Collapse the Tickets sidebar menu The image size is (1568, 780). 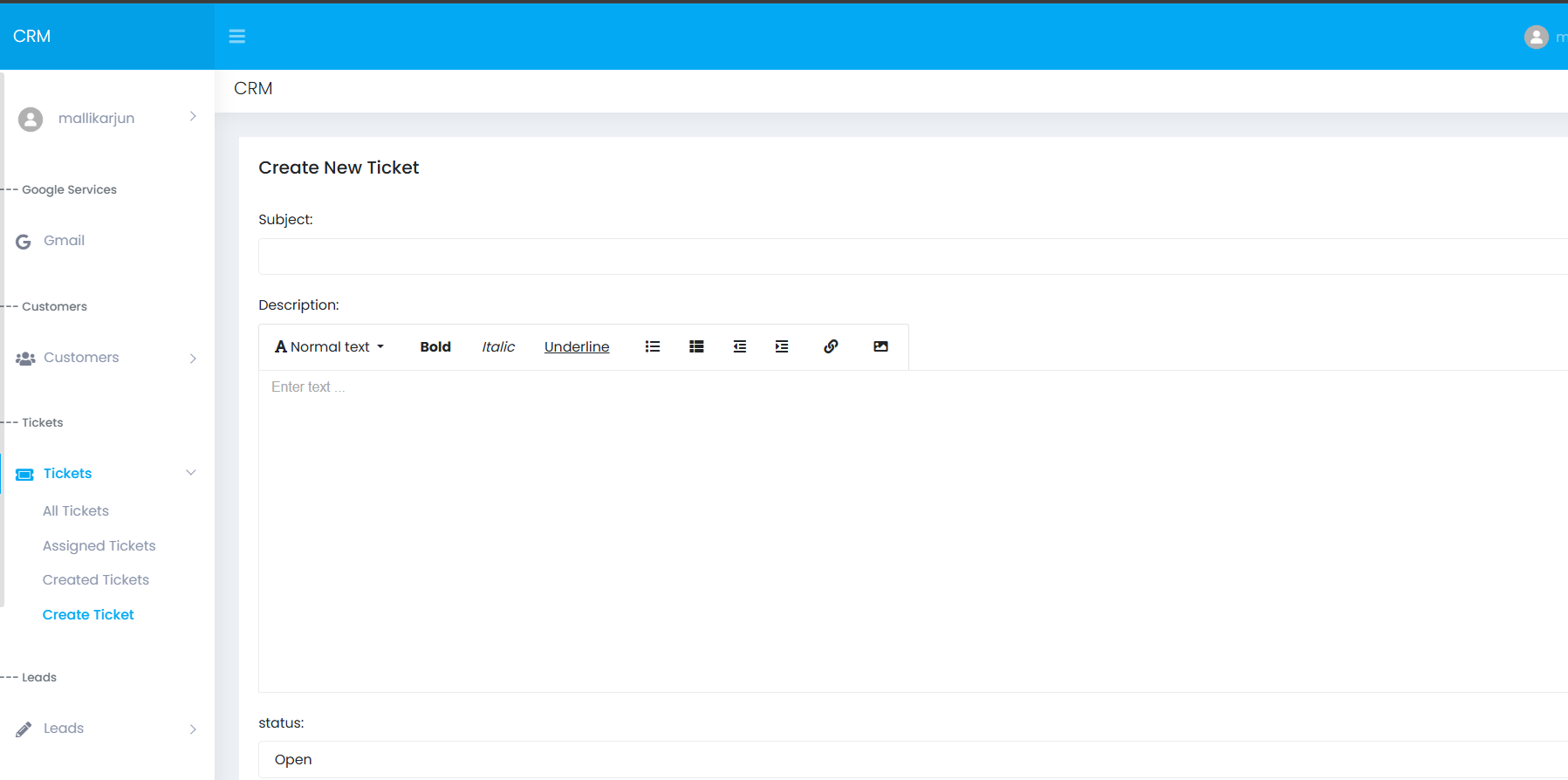(106, 473)
